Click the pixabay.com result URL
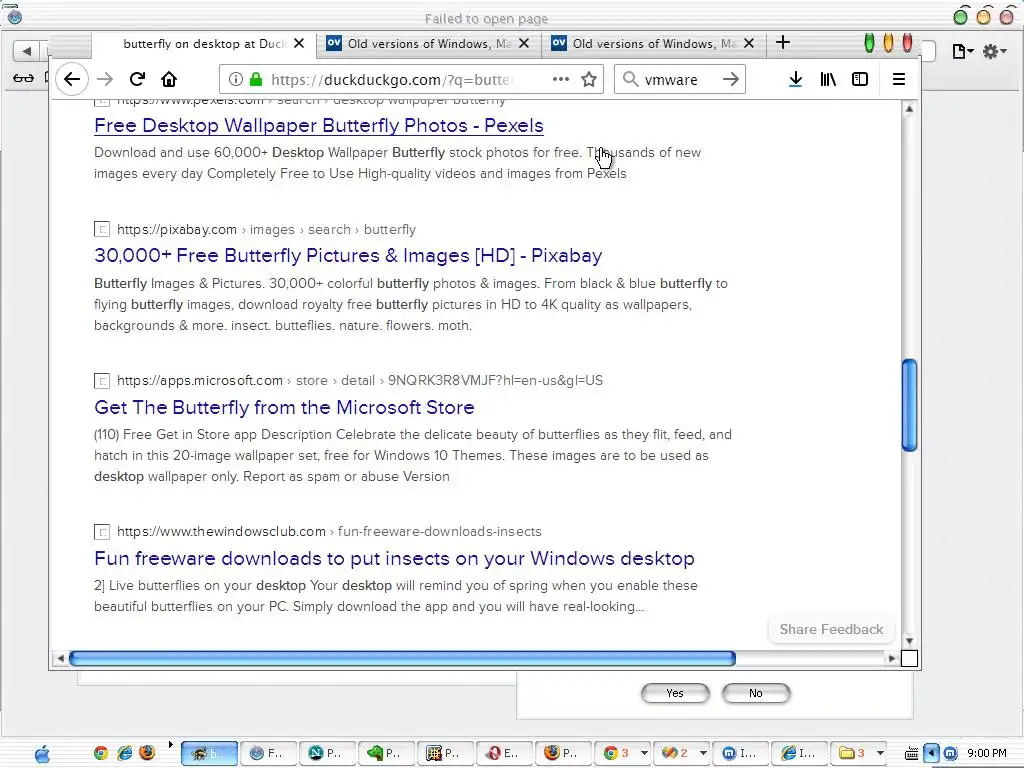 coord(266,230)
